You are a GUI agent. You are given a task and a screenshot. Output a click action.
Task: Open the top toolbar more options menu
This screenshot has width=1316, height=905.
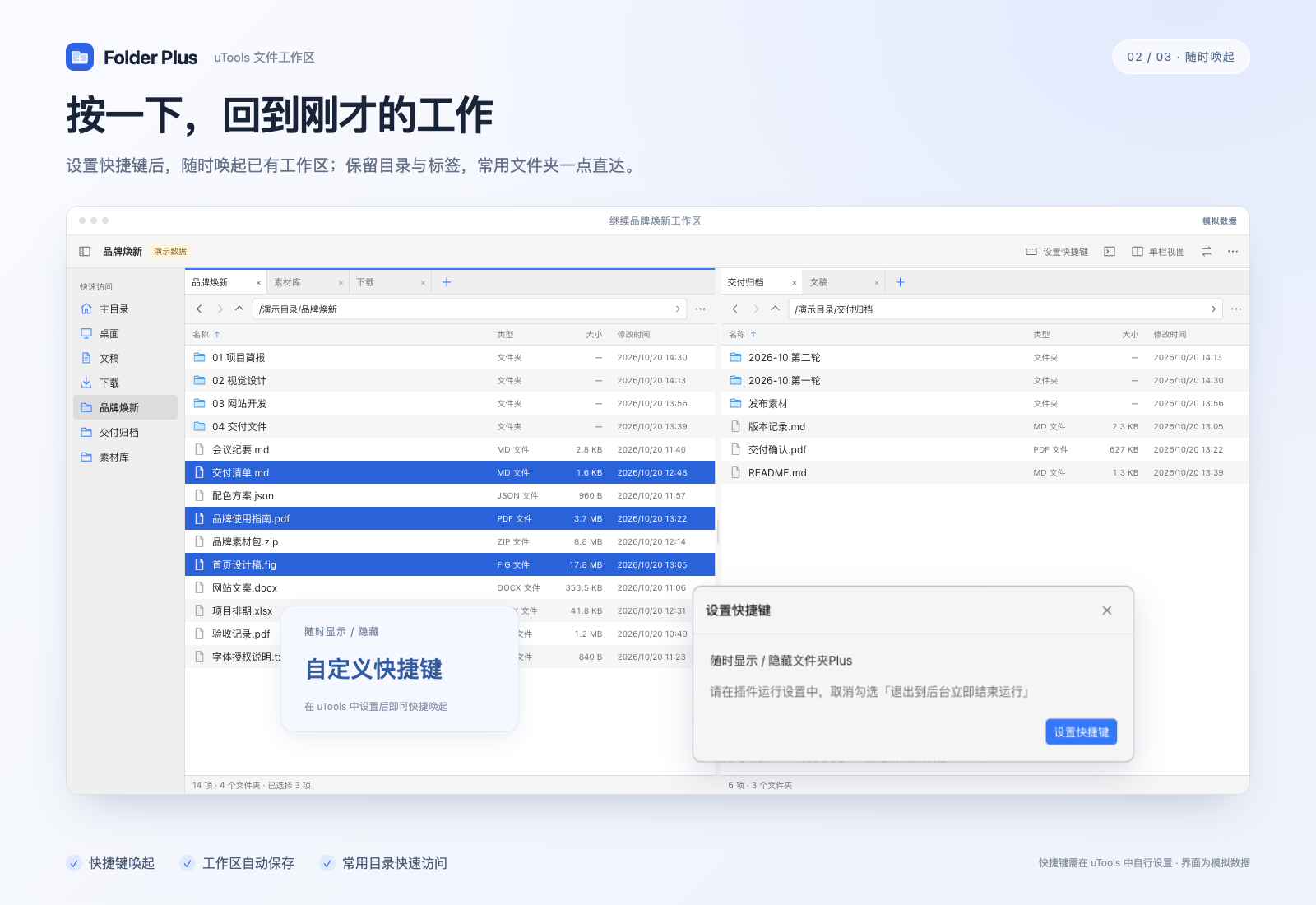[x=1233, y=252]
